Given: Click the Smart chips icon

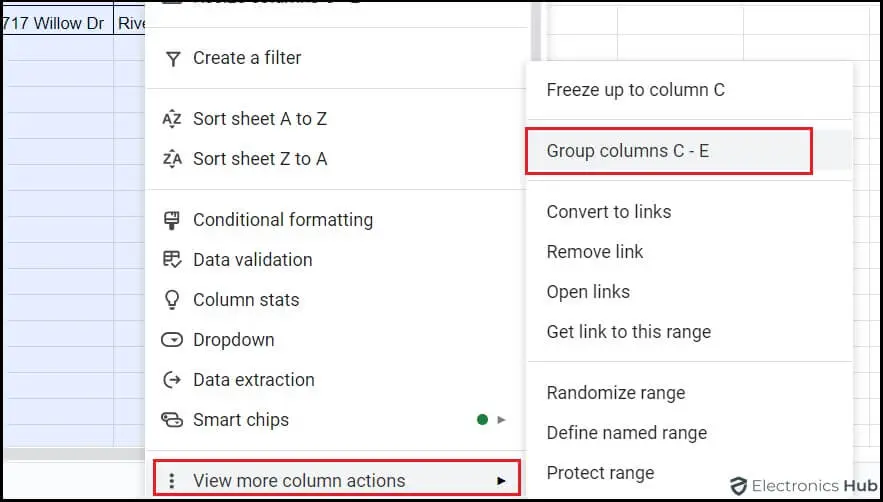Looking at the screenshot, I should (172, 420).
